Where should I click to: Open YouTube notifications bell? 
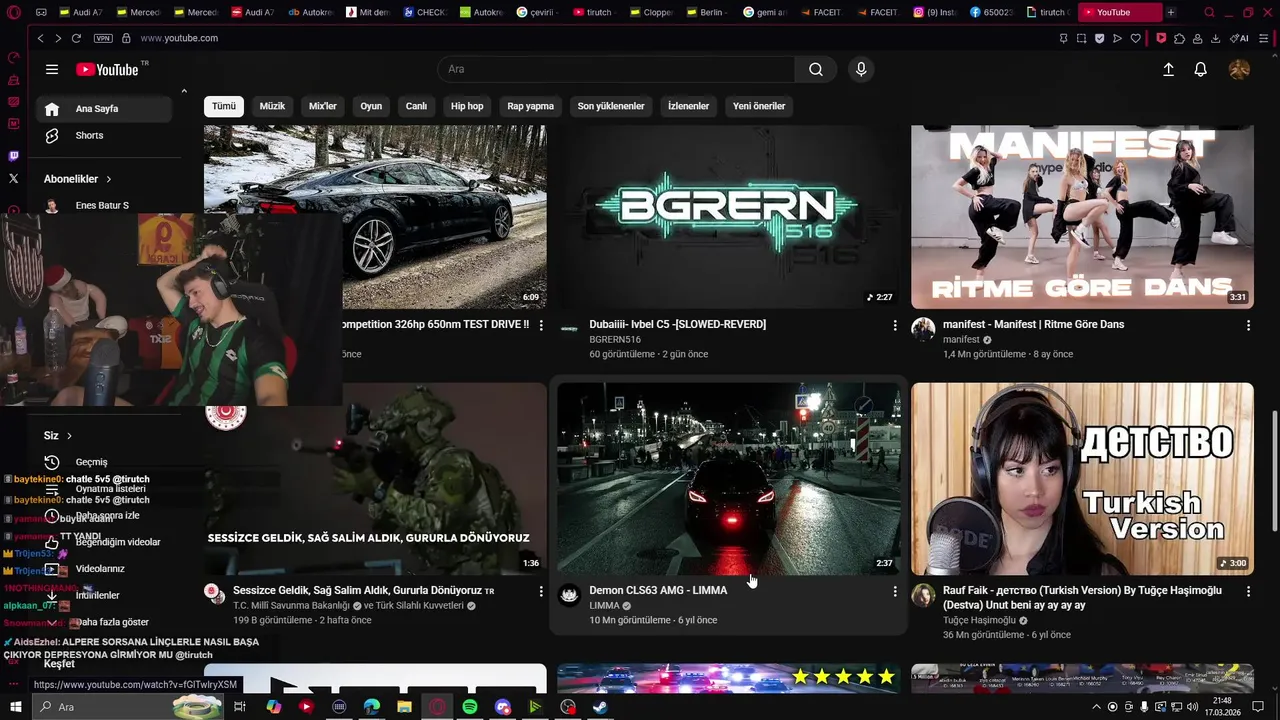click(1201, 69)
